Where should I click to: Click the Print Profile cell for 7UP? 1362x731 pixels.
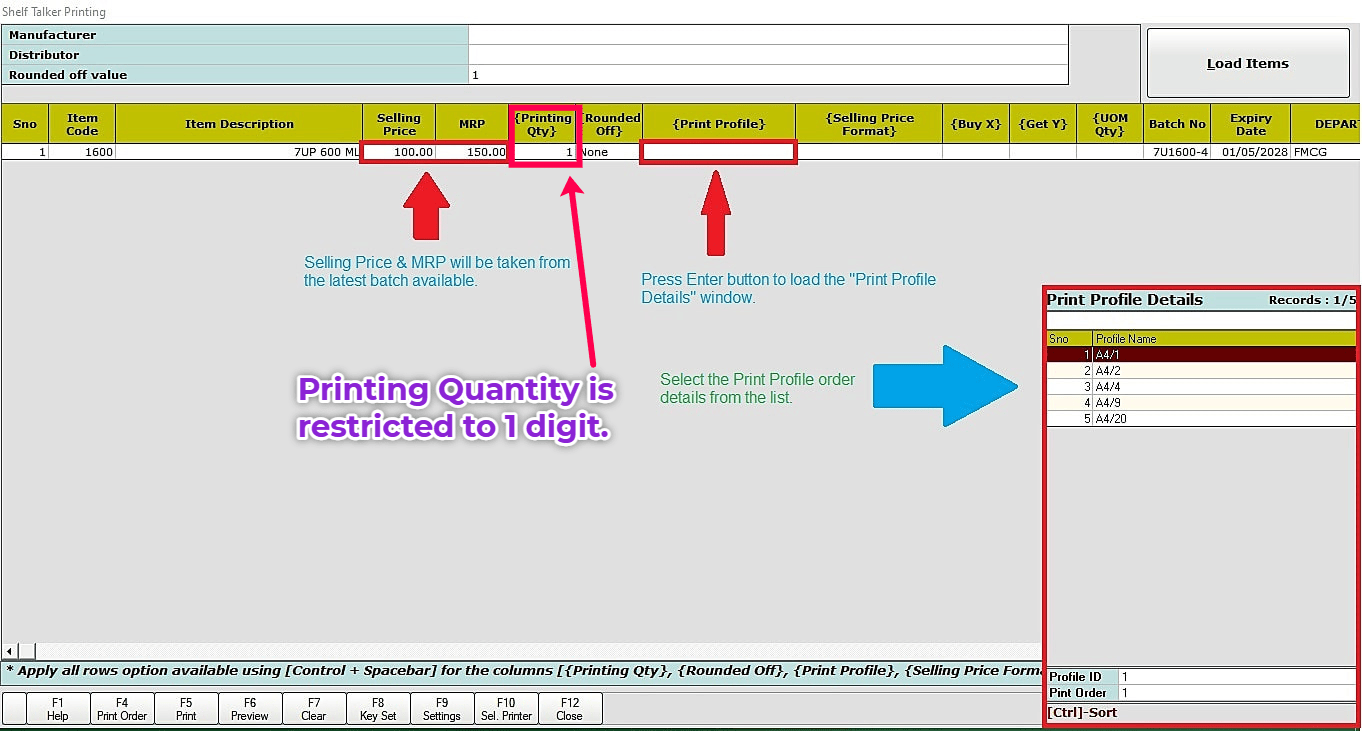pos(718,152)
